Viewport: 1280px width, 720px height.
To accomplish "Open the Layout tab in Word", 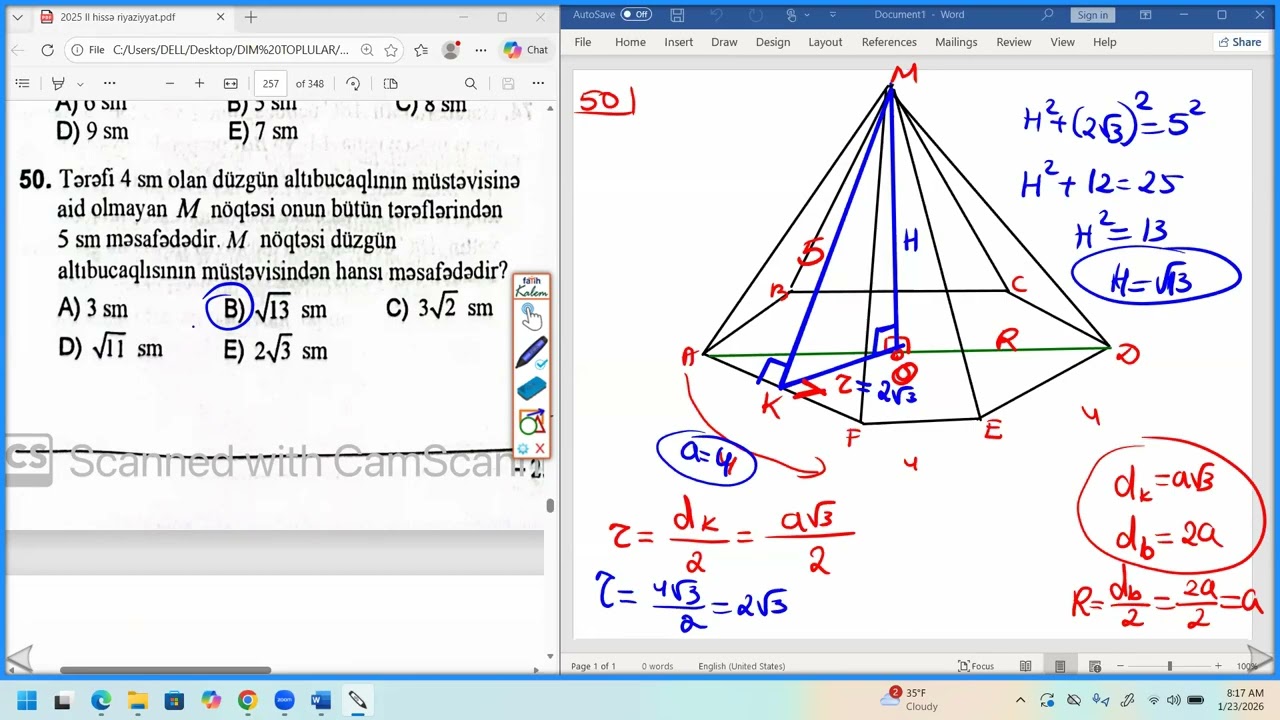I will coord(825,42).
